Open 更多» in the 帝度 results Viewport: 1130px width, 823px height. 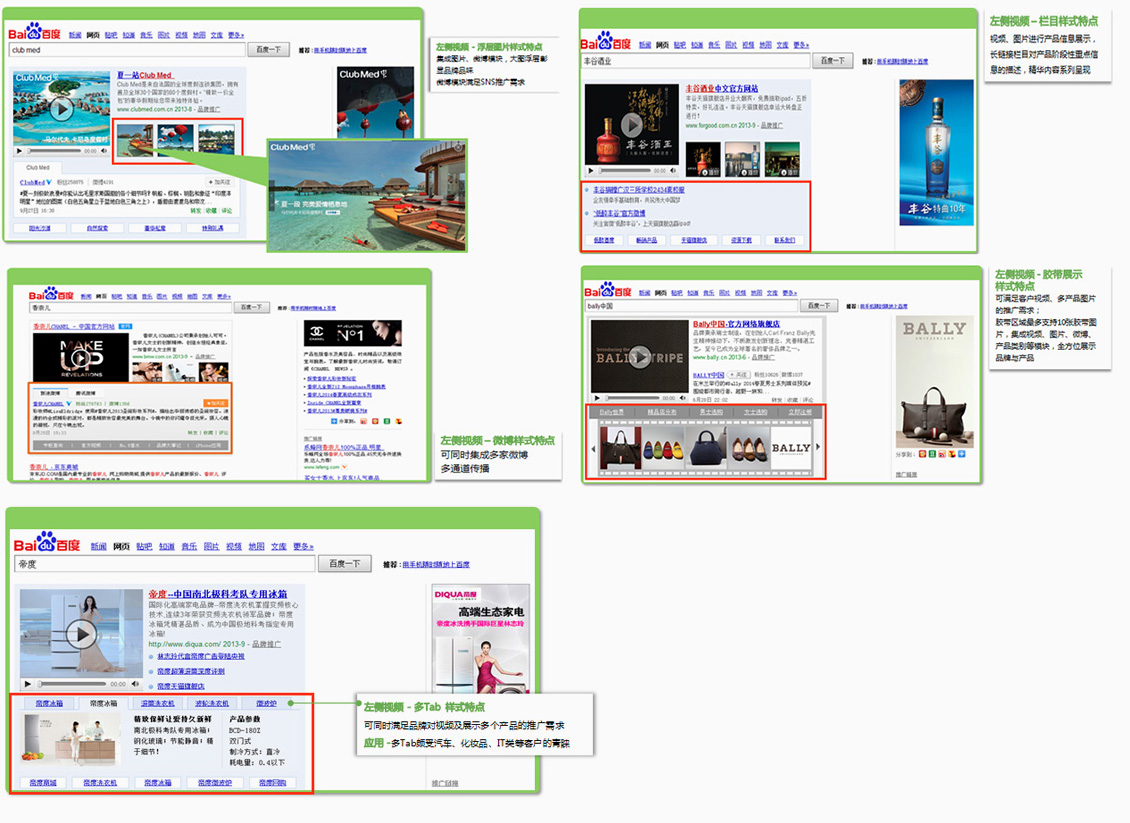303,546
